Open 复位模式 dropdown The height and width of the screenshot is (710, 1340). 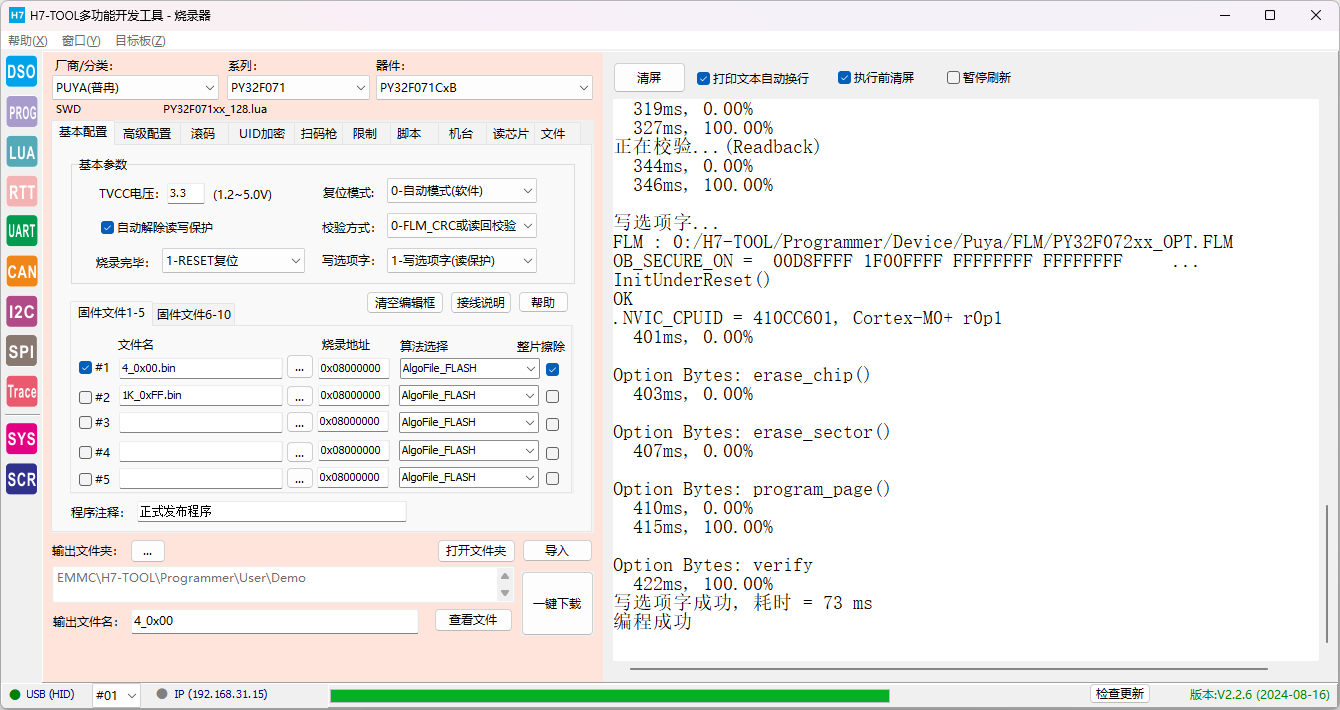pos(462,190)
